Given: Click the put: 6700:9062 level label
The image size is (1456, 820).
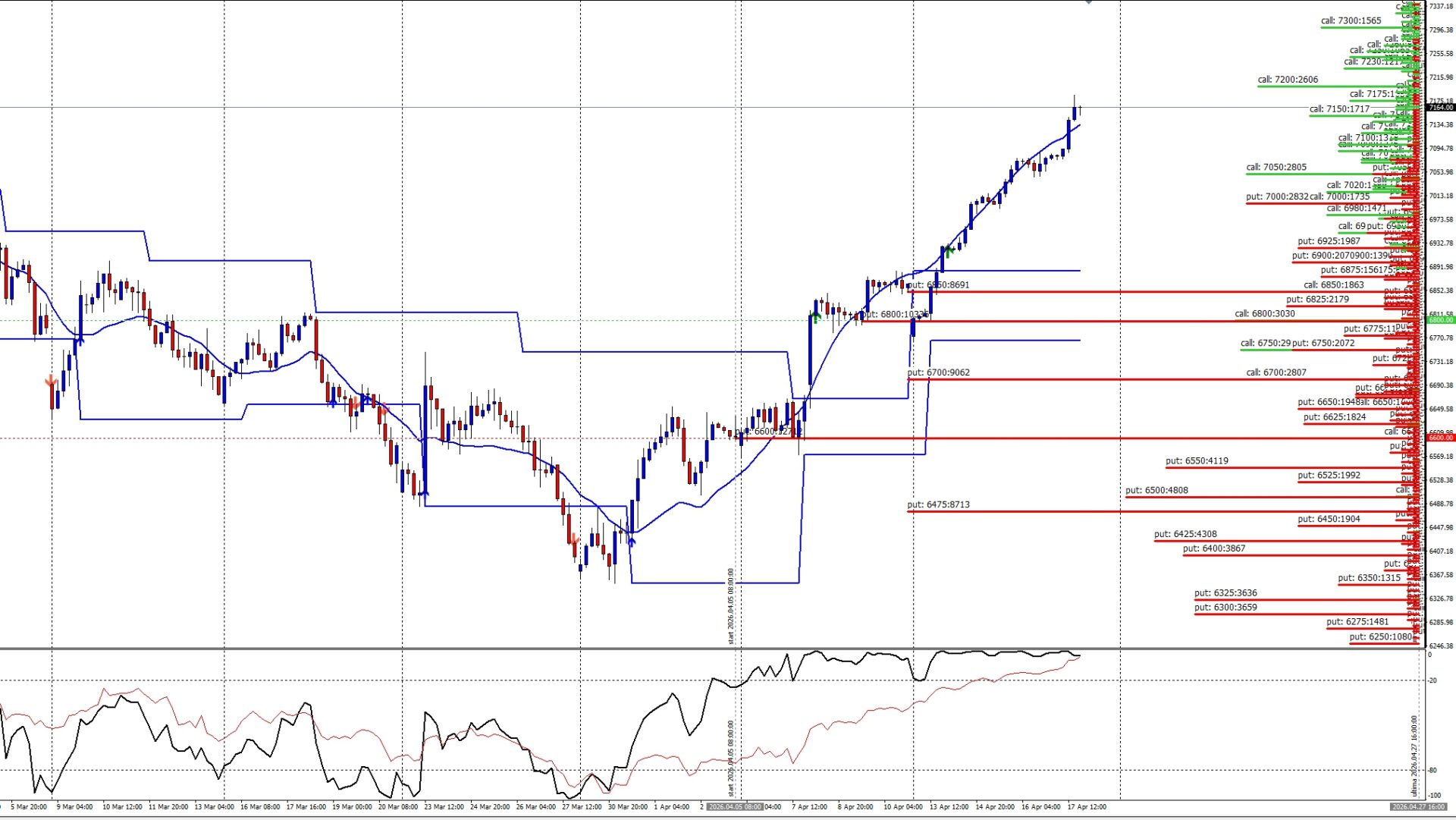Looking at the screenshot, I should tap(938, 372).
